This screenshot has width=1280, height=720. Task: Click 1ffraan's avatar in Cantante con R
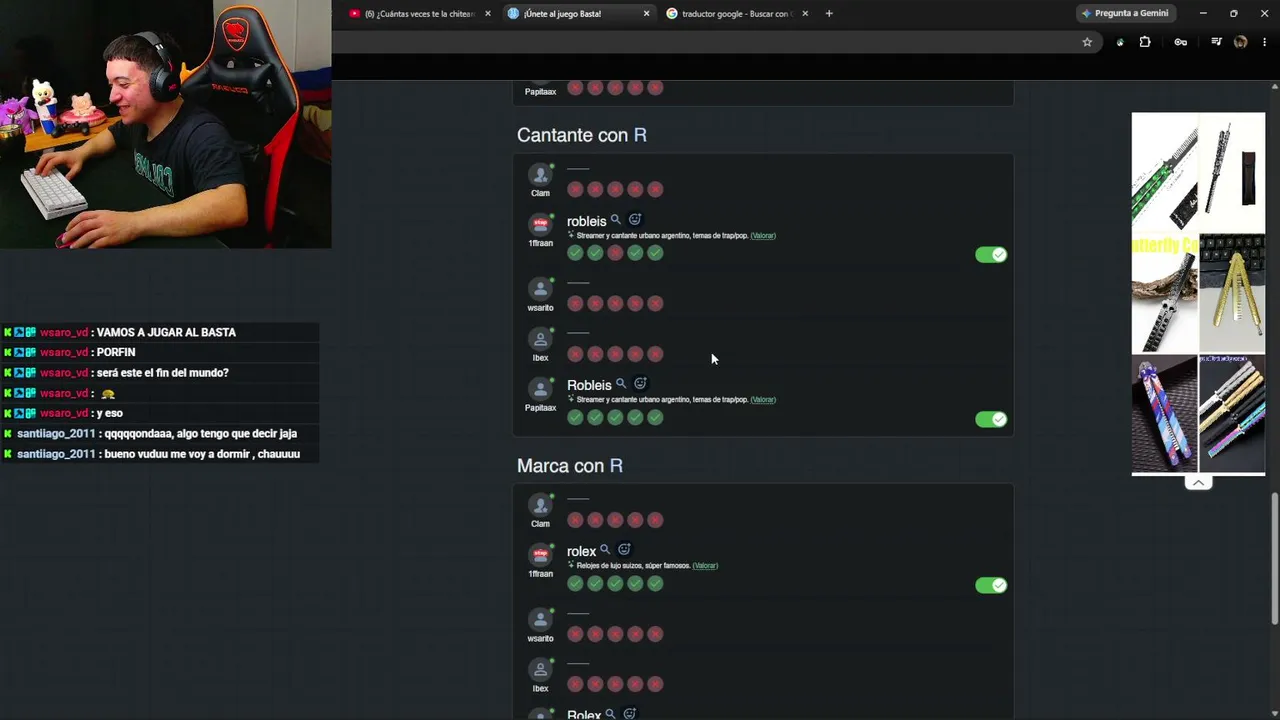(540, 224)
